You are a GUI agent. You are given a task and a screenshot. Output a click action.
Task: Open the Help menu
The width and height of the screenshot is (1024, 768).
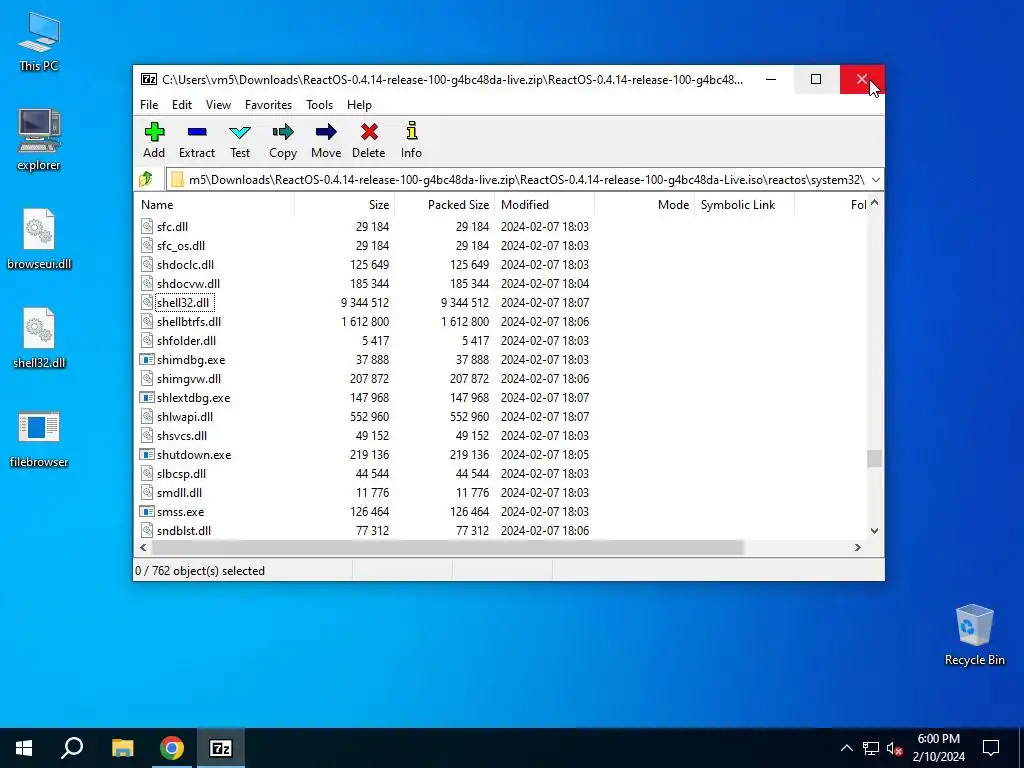point(359,104)
